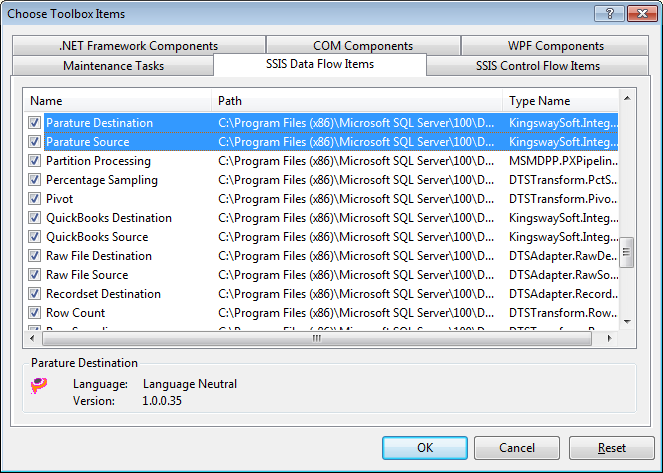Click the Language Neutral value

point(190,384)
